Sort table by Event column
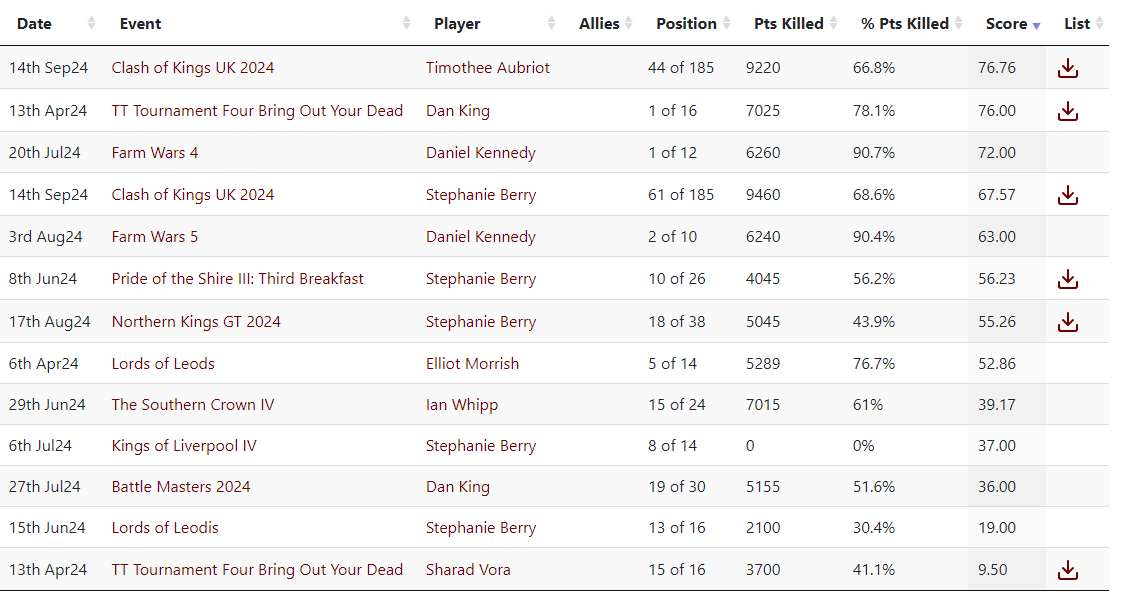This screenshot has width=1129, height=605. pyautogui.click(x=140, y=24)
